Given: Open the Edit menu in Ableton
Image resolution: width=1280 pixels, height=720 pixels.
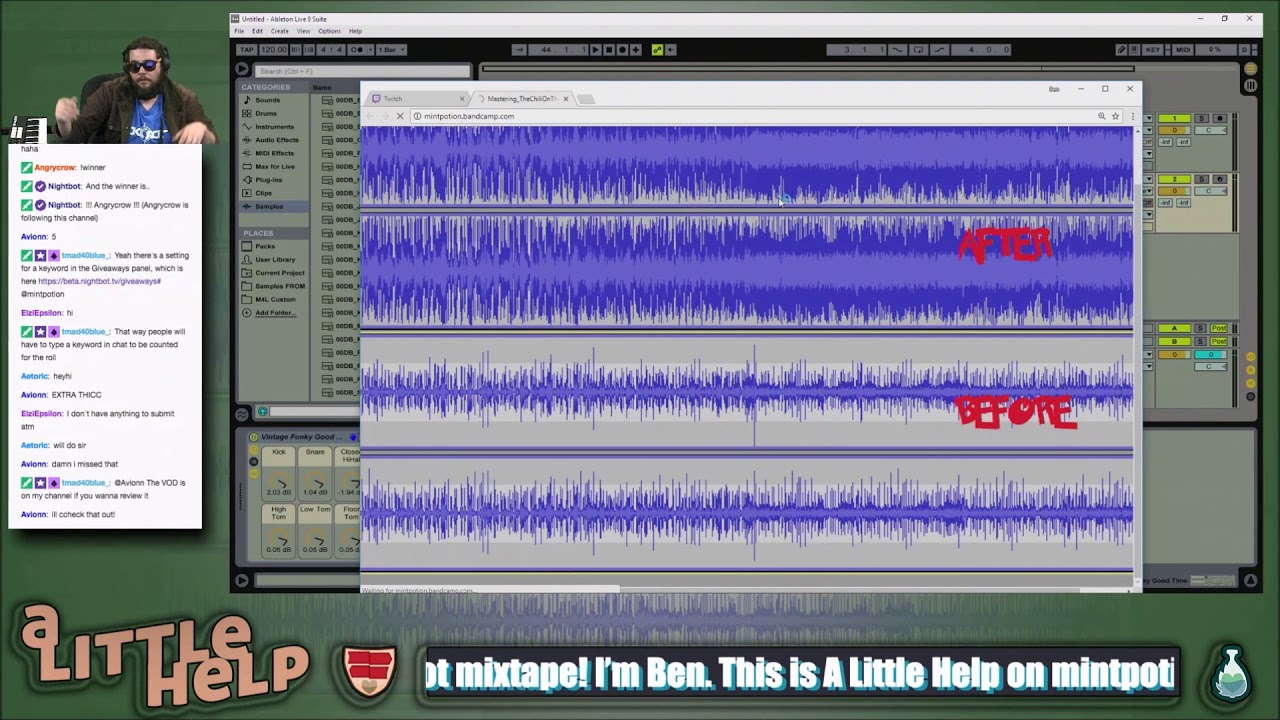Looking at the screenshot, I should point(257,31).
